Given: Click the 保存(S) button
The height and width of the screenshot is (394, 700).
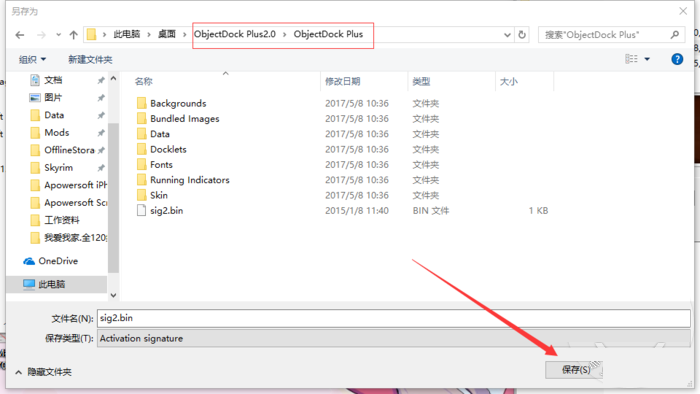Looking at the screenshot, I should pos(574,369).
